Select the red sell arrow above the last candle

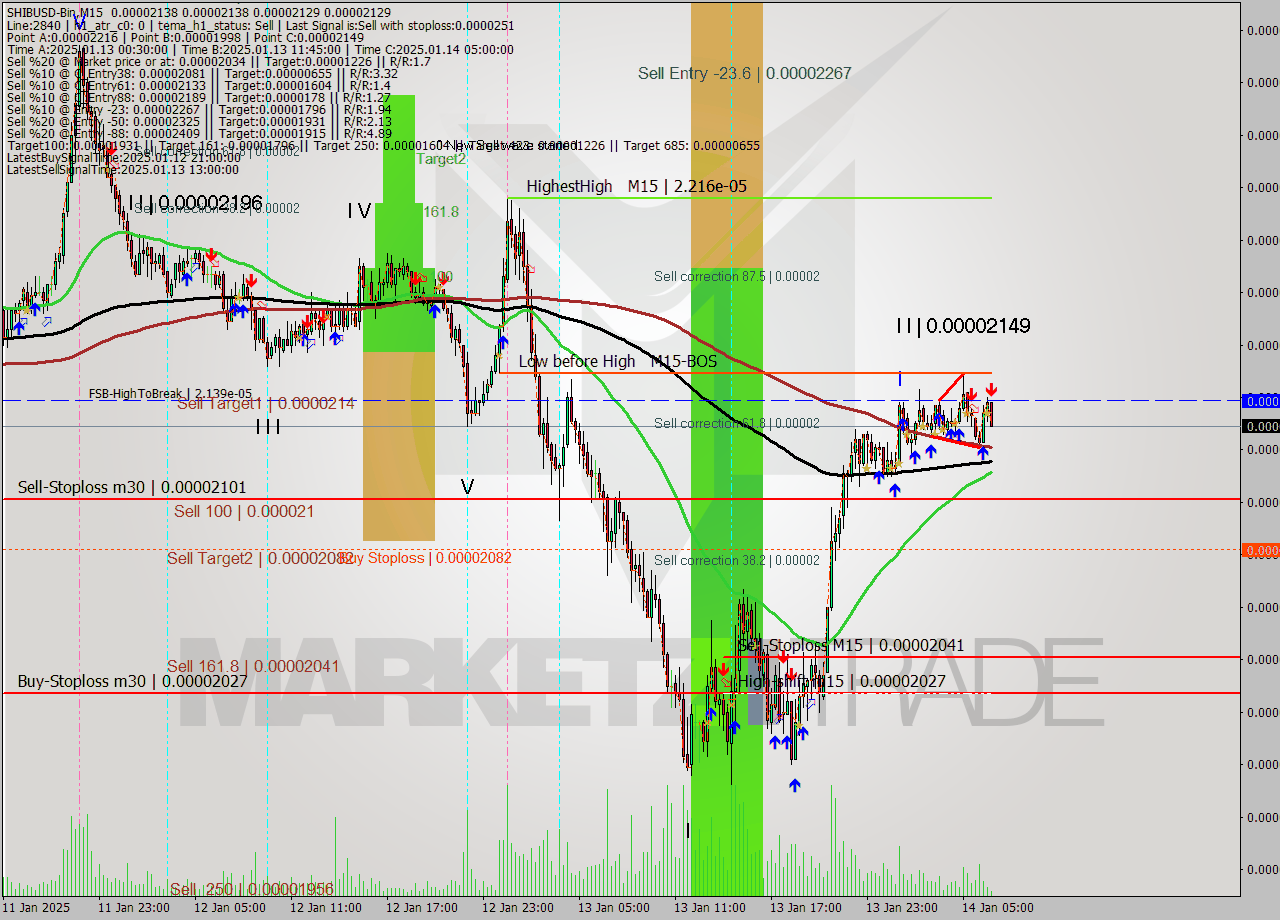pyautogui.click(x=991, y=389)
